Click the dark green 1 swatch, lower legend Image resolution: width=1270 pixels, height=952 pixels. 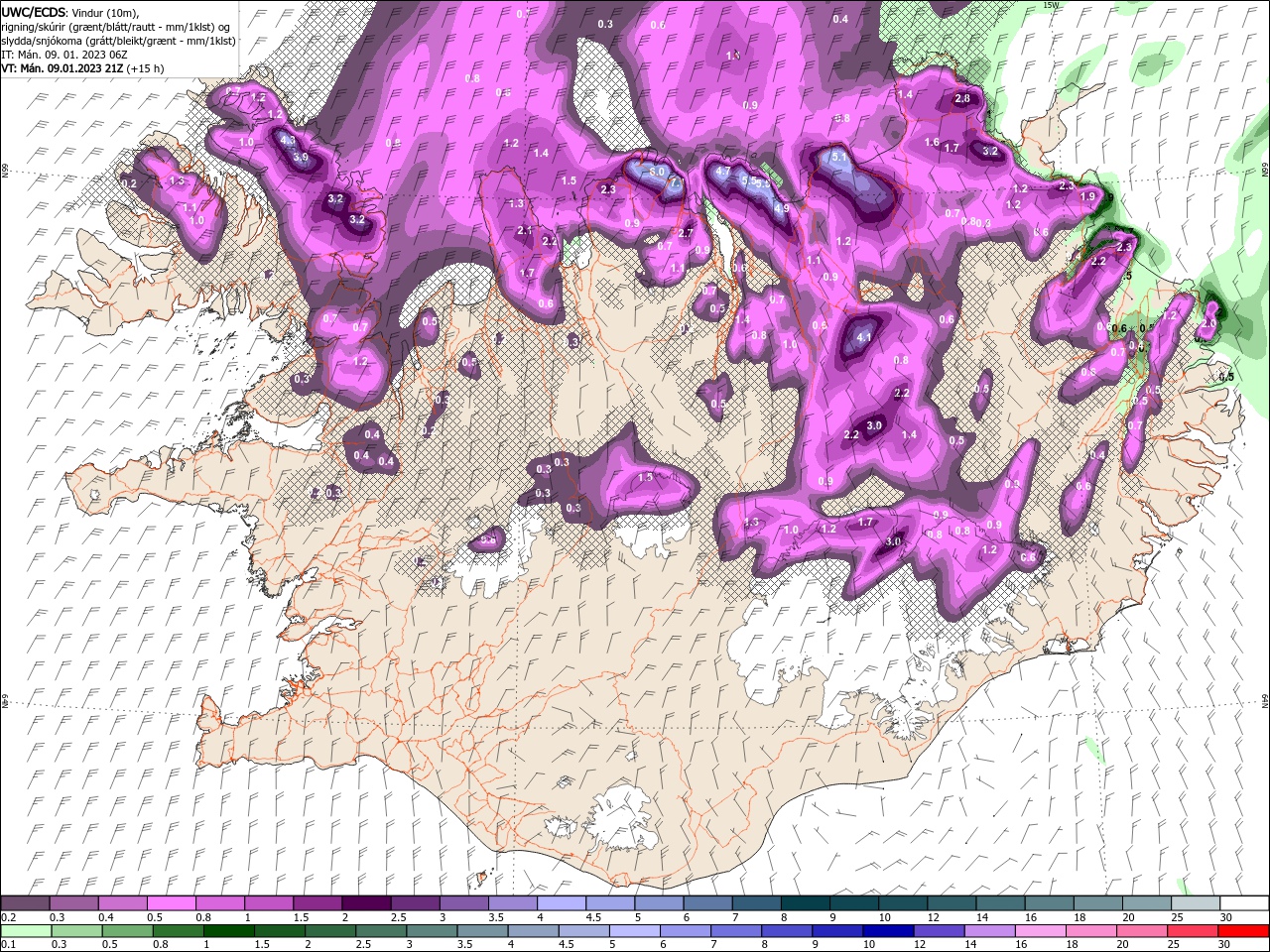click(x=228, y=931)
